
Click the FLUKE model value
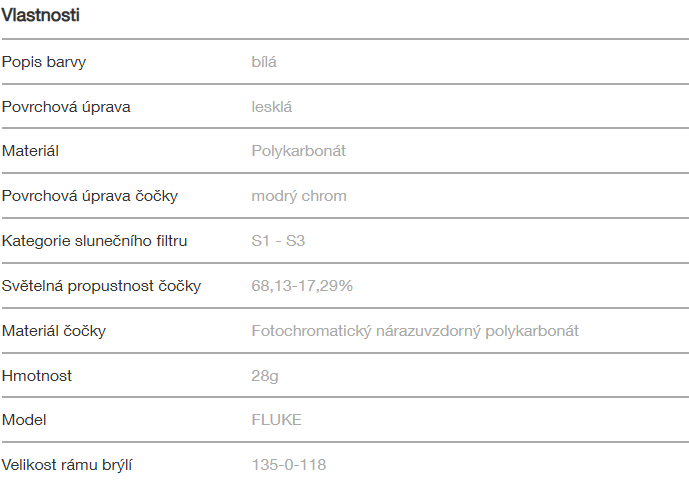(276, 420)
